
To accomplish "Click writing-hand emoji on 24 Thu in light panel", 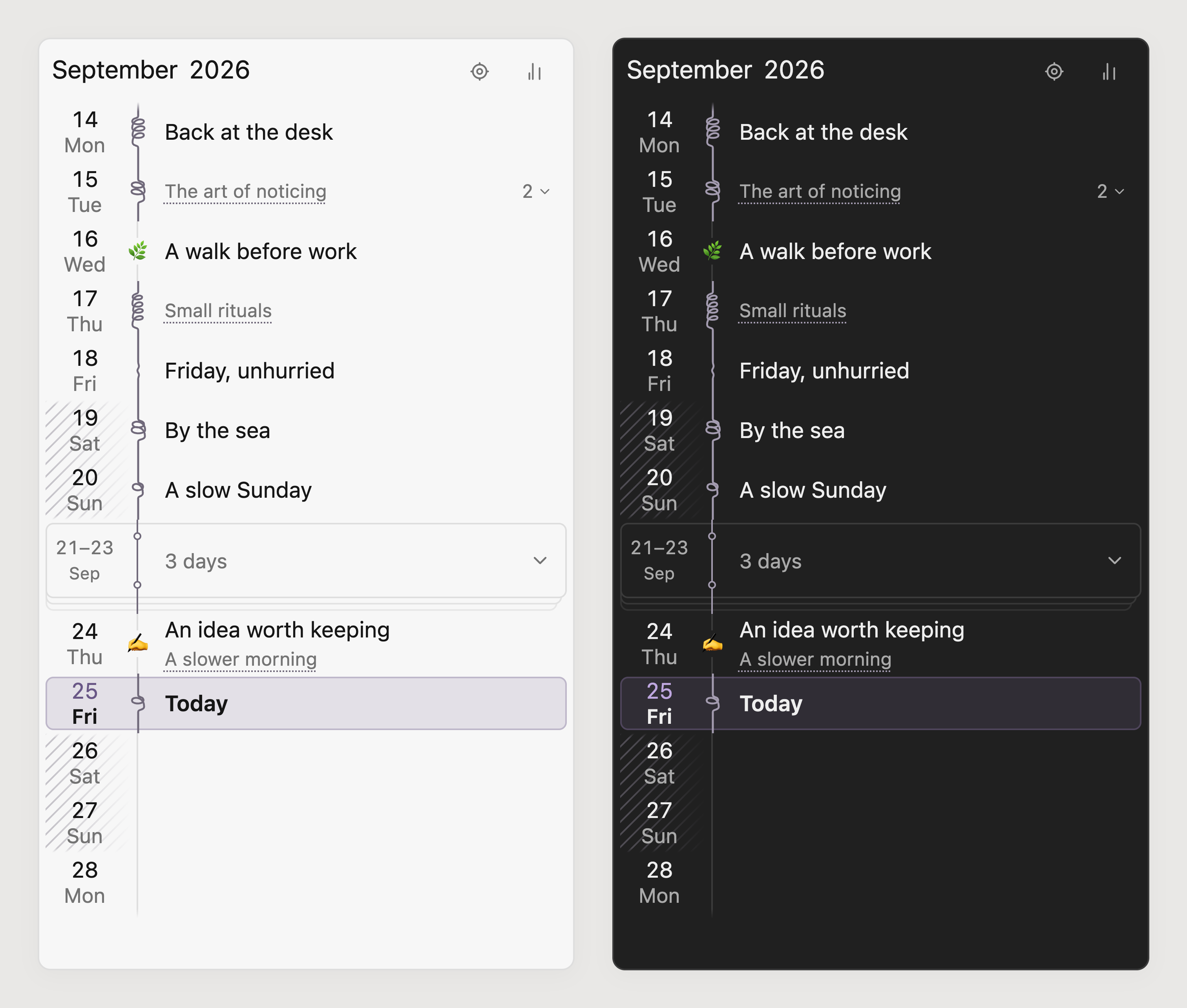I will (138, 643).
